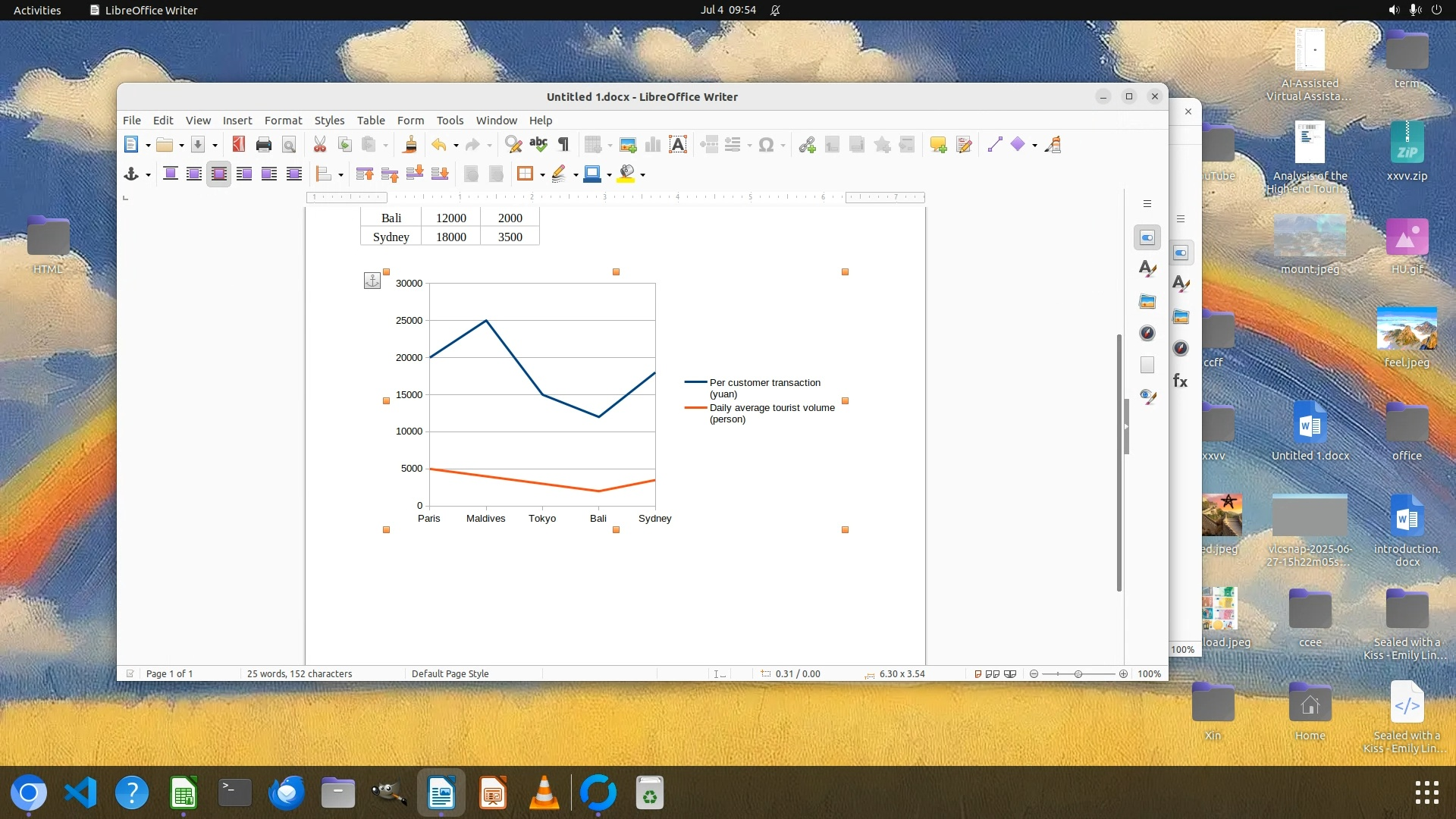Click the Insert Hyperlink icon
Image resolution: width=1456 pixels, height=819 pixels.
(x=807, y=145)
